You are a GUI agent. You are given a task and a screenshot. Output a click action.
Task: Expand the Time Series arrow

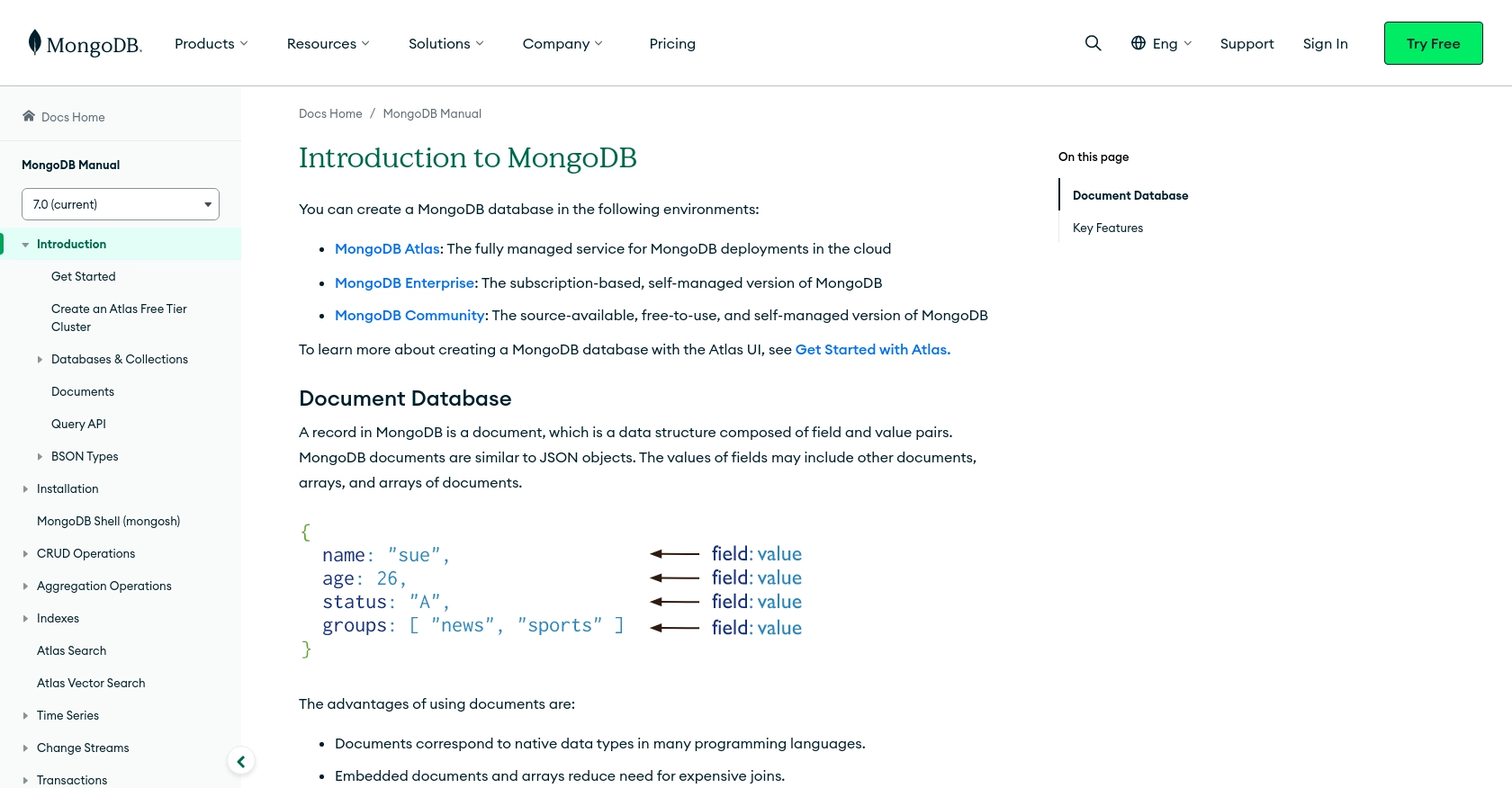click(x=25, y=716)
